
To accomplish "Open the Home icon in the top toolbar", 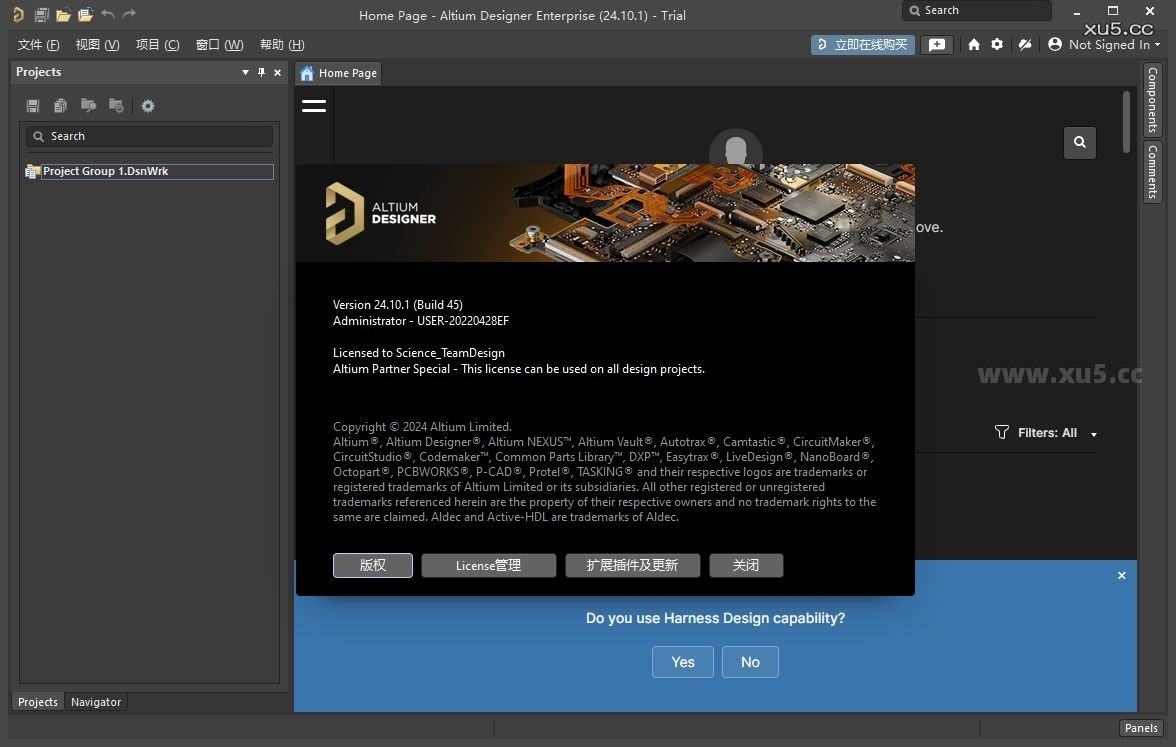I will click(x=973, y=44).
